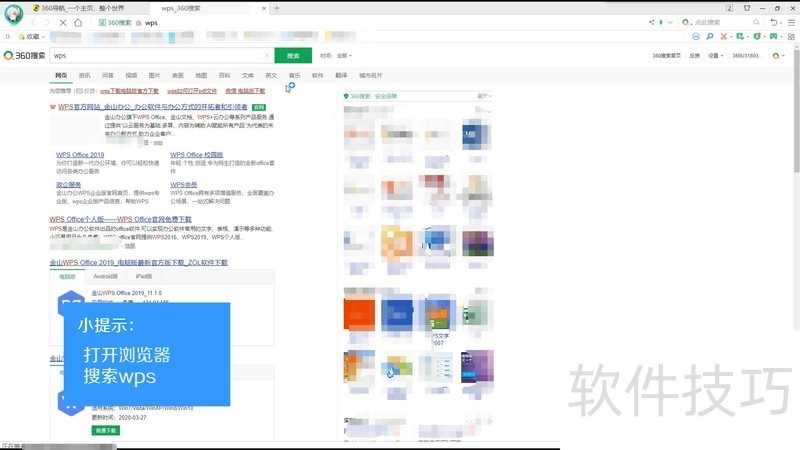Image resolution: width=800 pixels, height=450 pixels.
Task: Open a new tab with the plus icon
Action: pos(277,8)
